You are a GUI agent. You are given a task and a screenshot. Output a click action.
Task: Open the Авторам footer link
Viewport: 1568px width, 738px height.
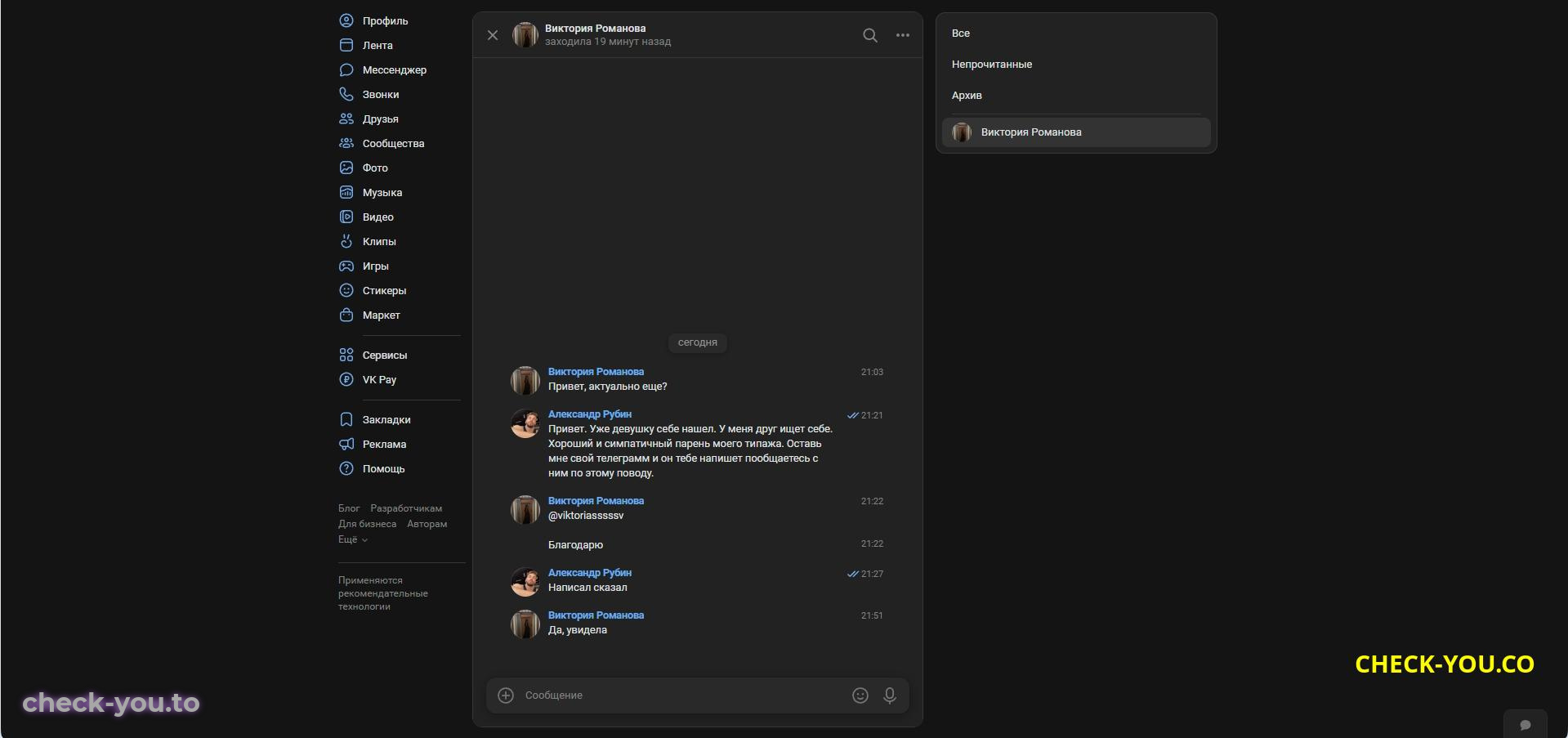(427, 524)
